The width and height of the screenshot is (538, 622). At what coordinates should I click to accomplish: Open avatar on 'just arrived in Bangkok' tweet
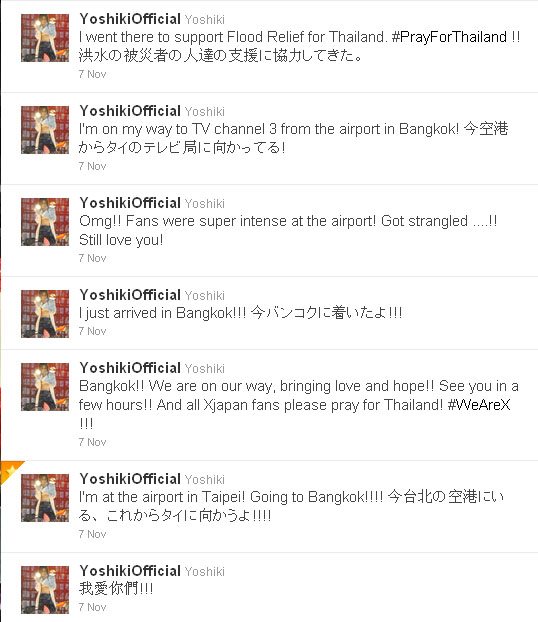[45, 314]
